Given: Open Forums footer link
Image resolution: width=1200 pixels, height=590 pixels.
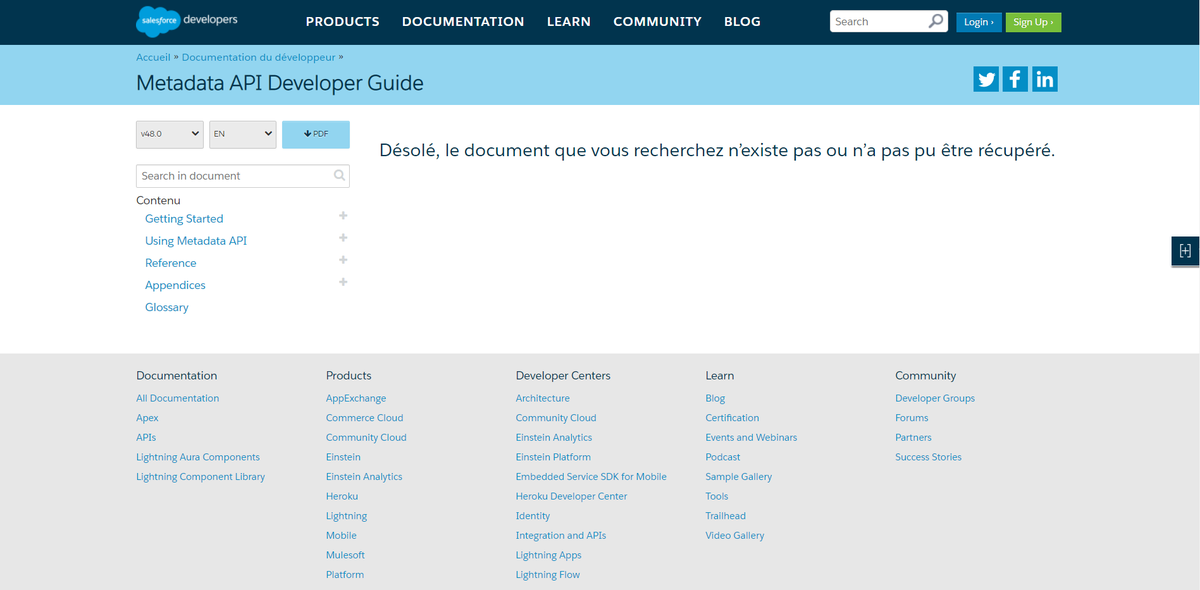Looking at the screenshot, I should point(912,418).
